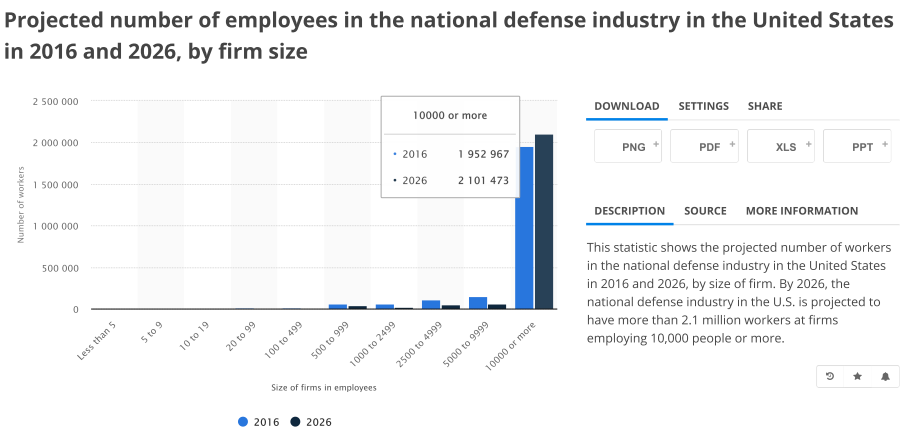The image size is (914, 446).
Task: Download data as XLS
Action: 781,147
